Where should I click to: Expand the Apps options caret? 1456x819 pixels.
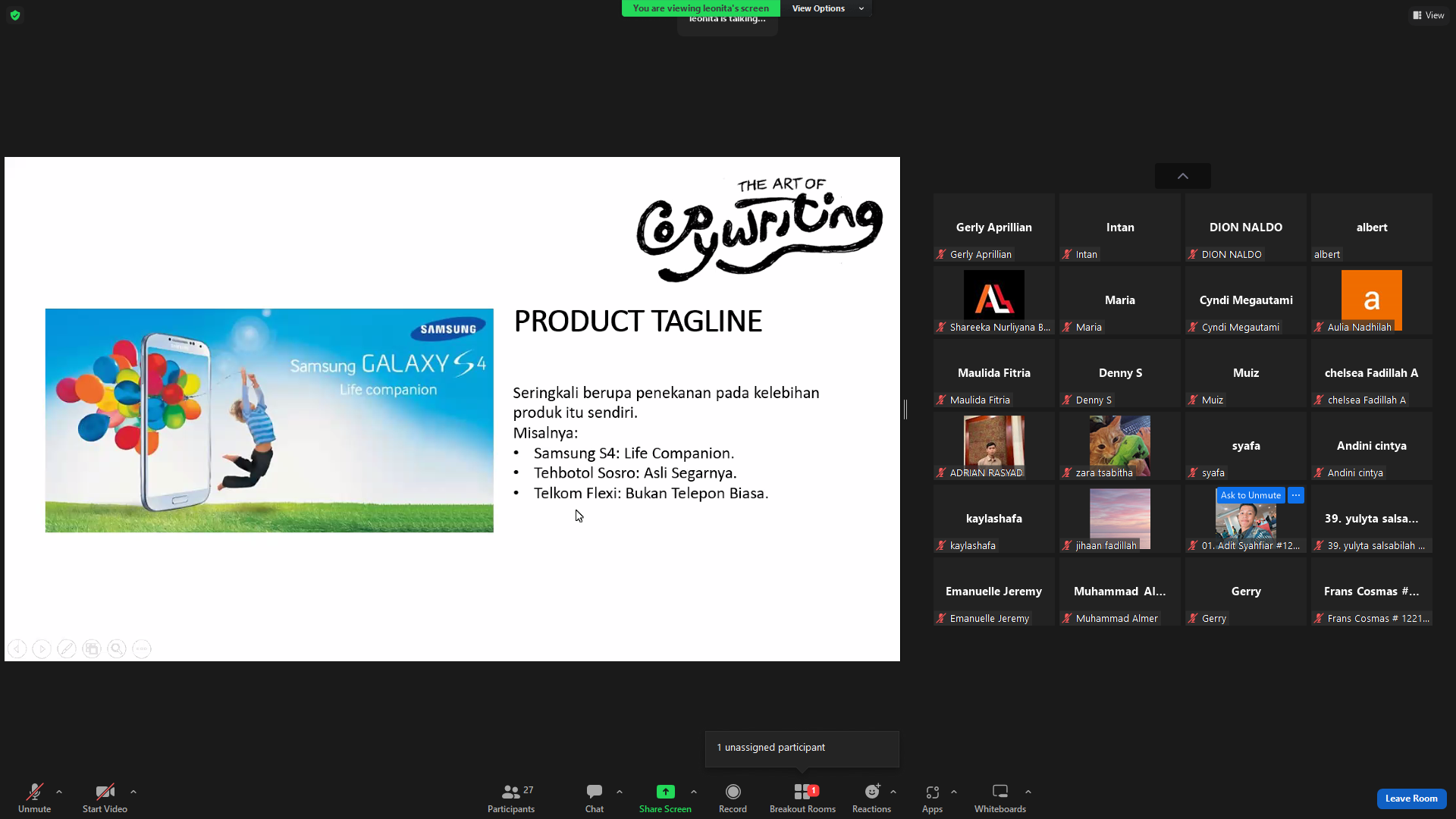tap(954, 792)
